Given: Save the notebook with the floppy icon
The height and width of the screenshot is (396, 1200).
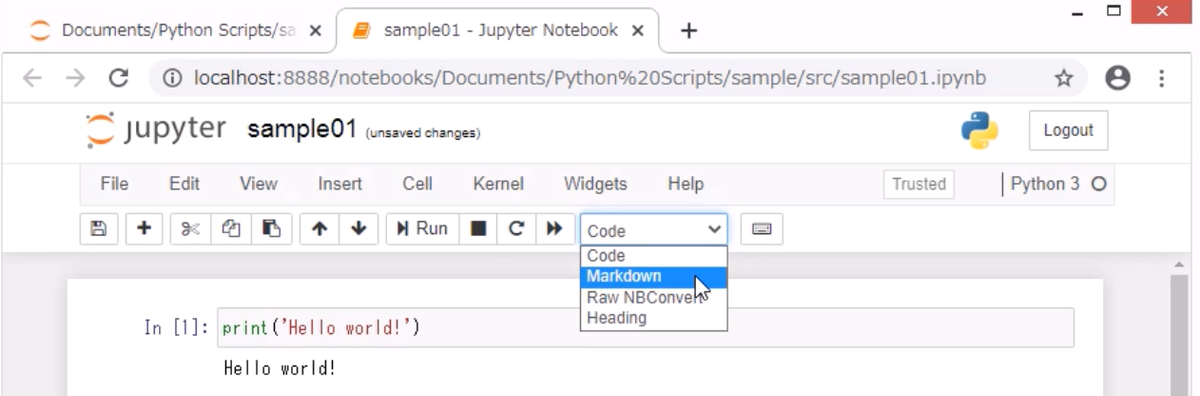Looking at the screenshot, I should [99, 229].
